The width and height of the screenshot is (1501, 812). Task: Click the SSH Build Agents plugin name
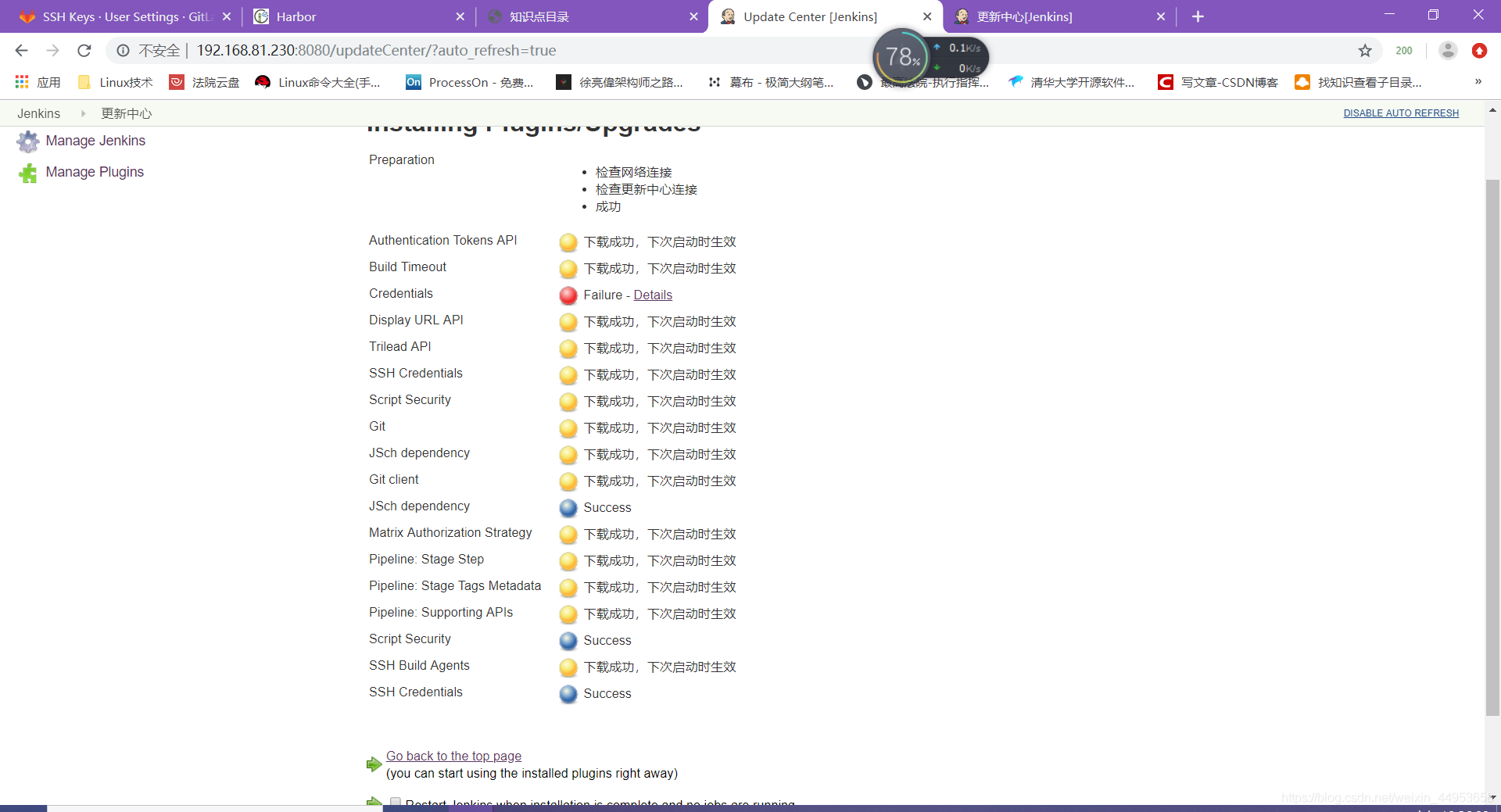tap(419, 666)
